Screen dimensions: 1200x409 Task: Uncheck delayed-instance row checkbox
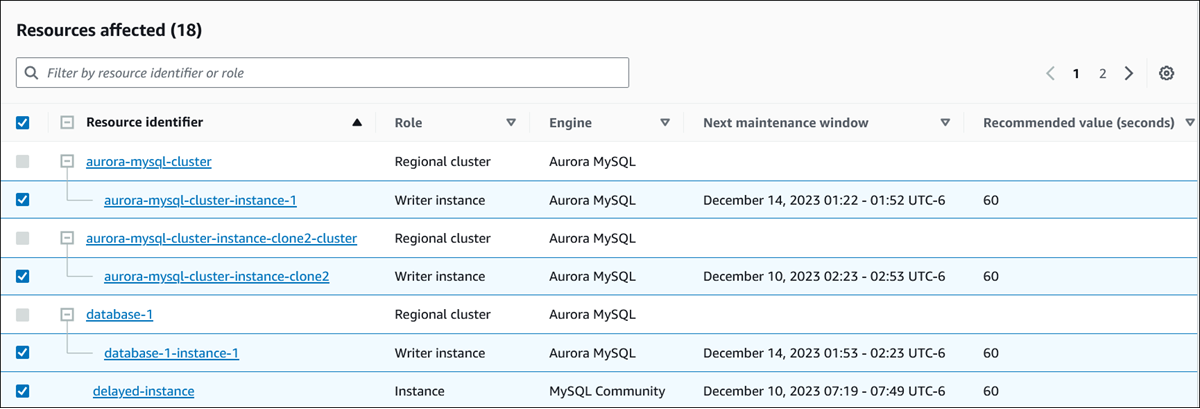pos(23,391)
